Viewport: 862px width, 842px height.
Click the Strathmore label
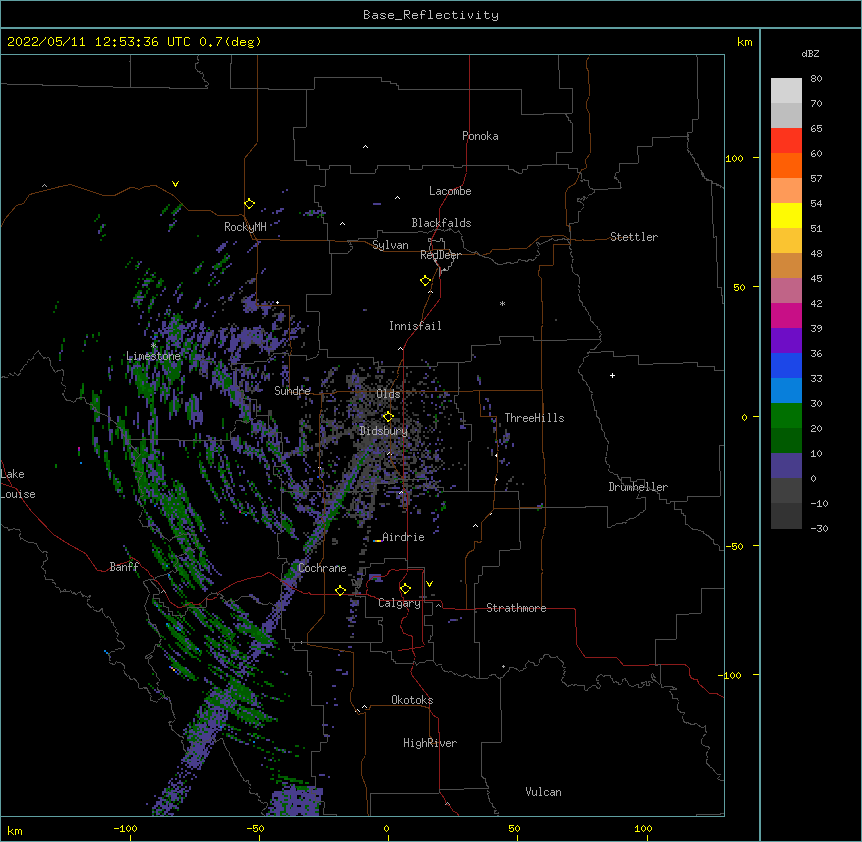click(516, 608)
